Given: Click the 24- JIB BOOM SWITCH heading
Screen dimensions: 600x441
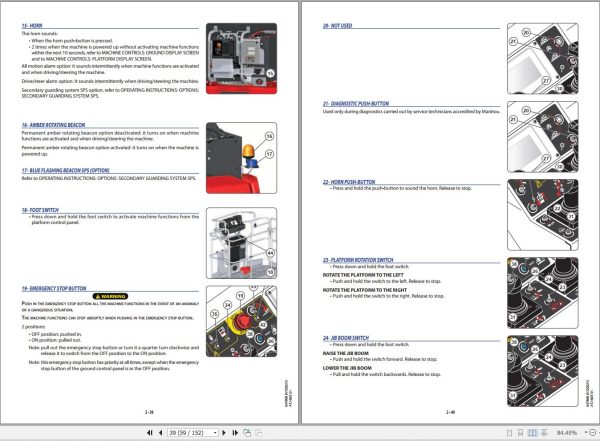Looking at the screenshot, I should click(346, 338).
